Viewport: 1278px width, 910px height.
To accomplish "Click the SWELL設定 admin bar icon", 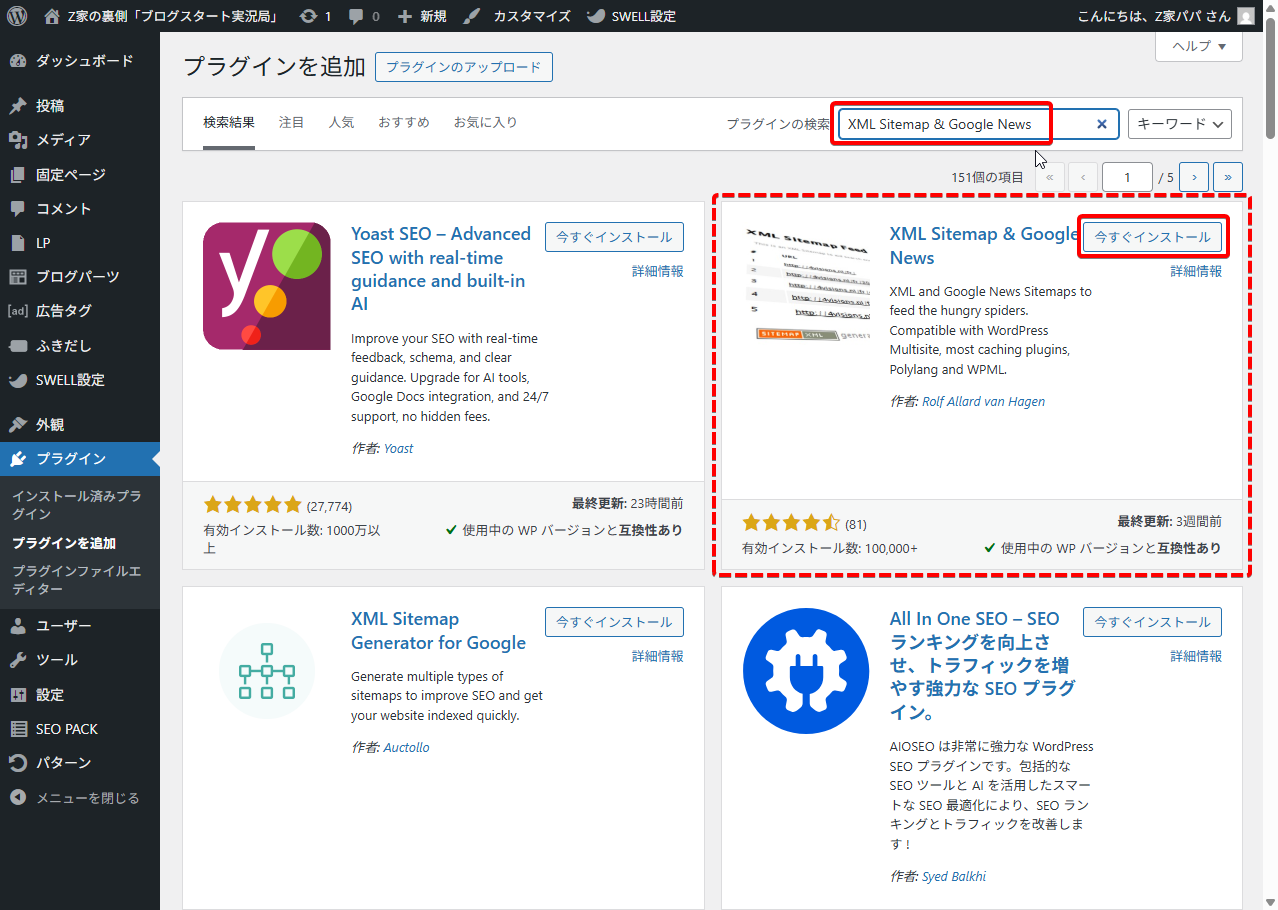I will [595, 16].
